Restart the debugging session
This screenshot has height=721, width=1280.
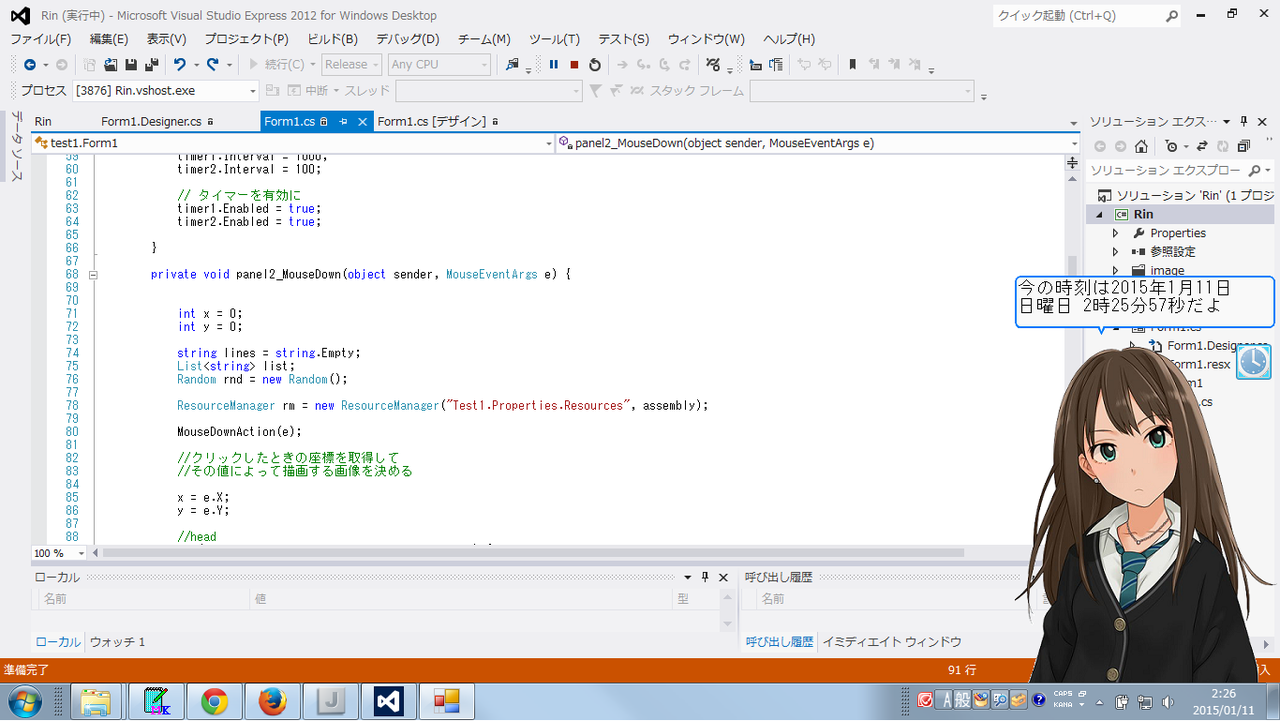[x=595, y=65]
